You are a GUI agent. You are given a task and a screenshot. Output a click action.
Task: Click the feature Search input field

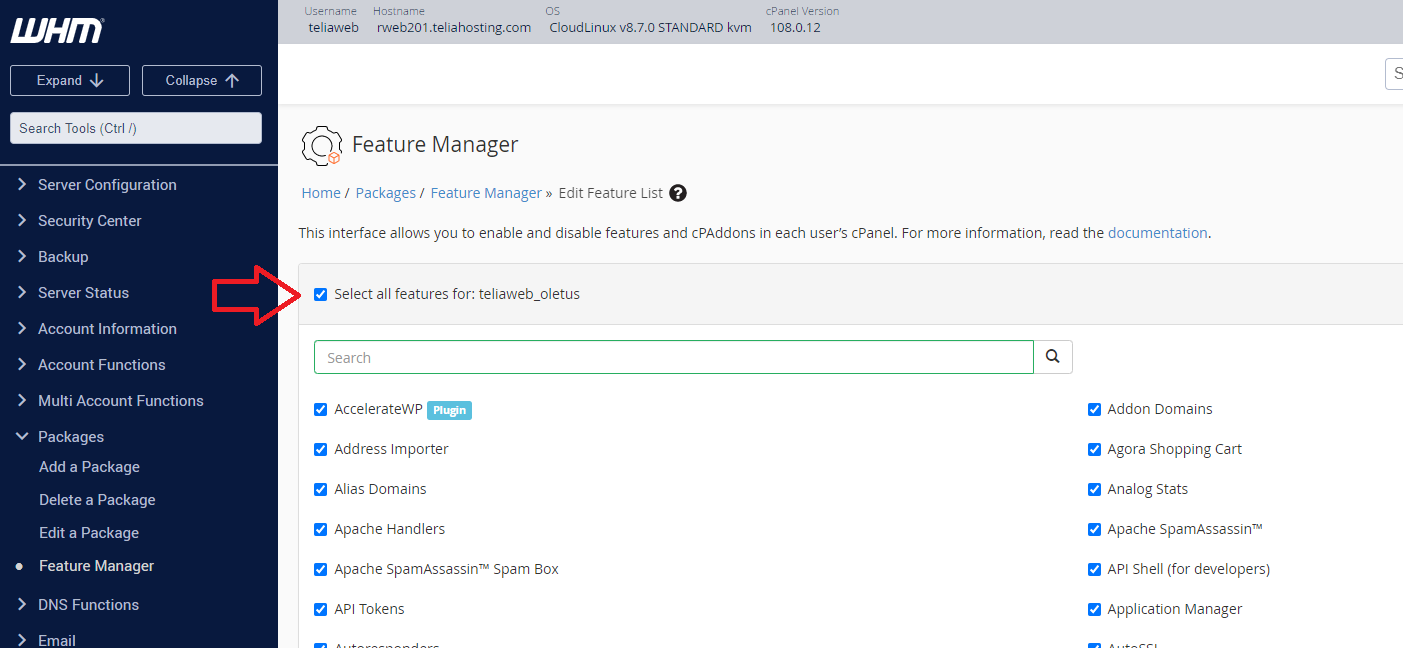(x=674, y=357)
